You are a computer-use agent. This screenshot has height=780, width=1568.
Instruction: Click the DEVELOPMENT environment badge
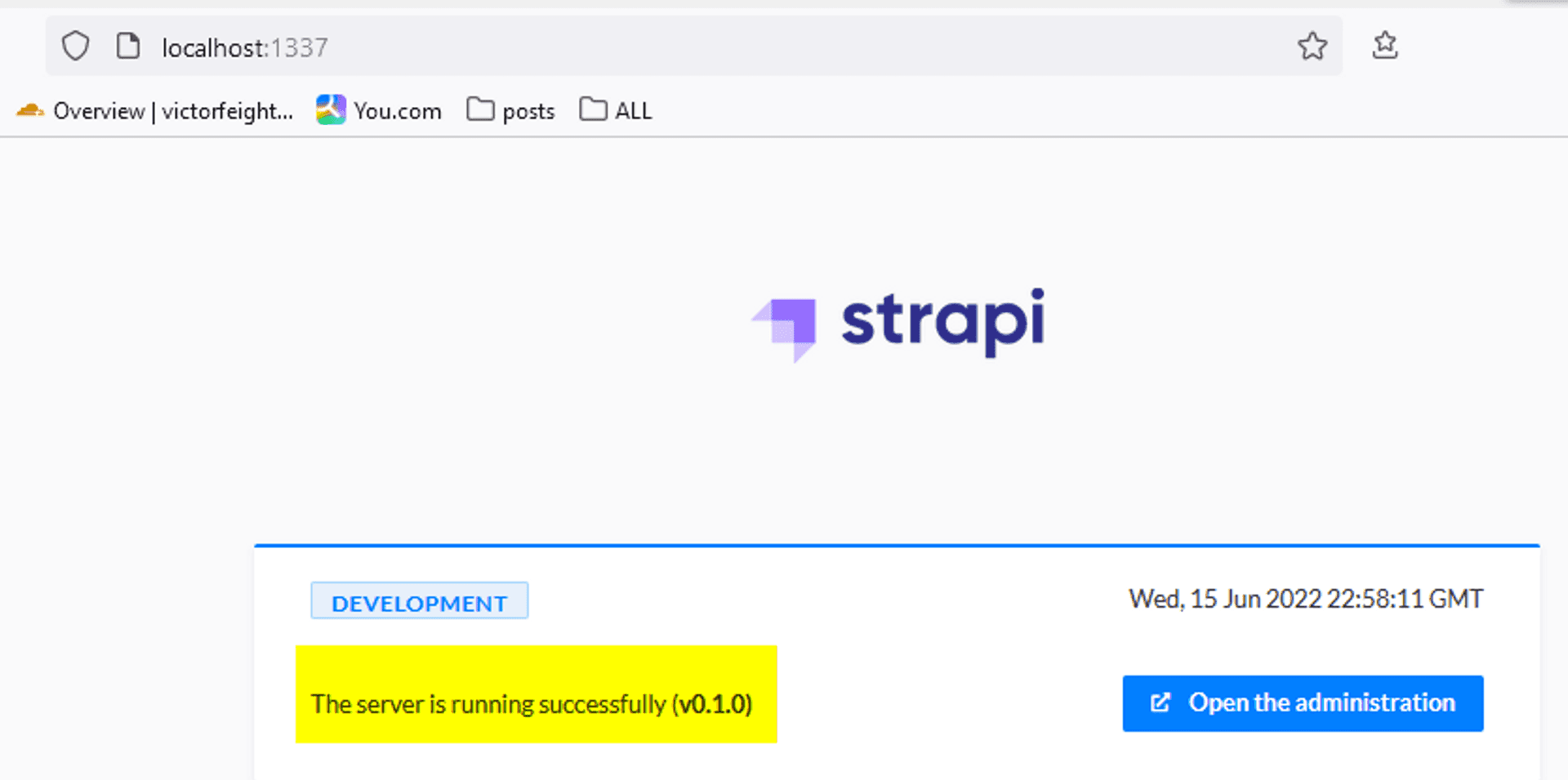[419, 602]
